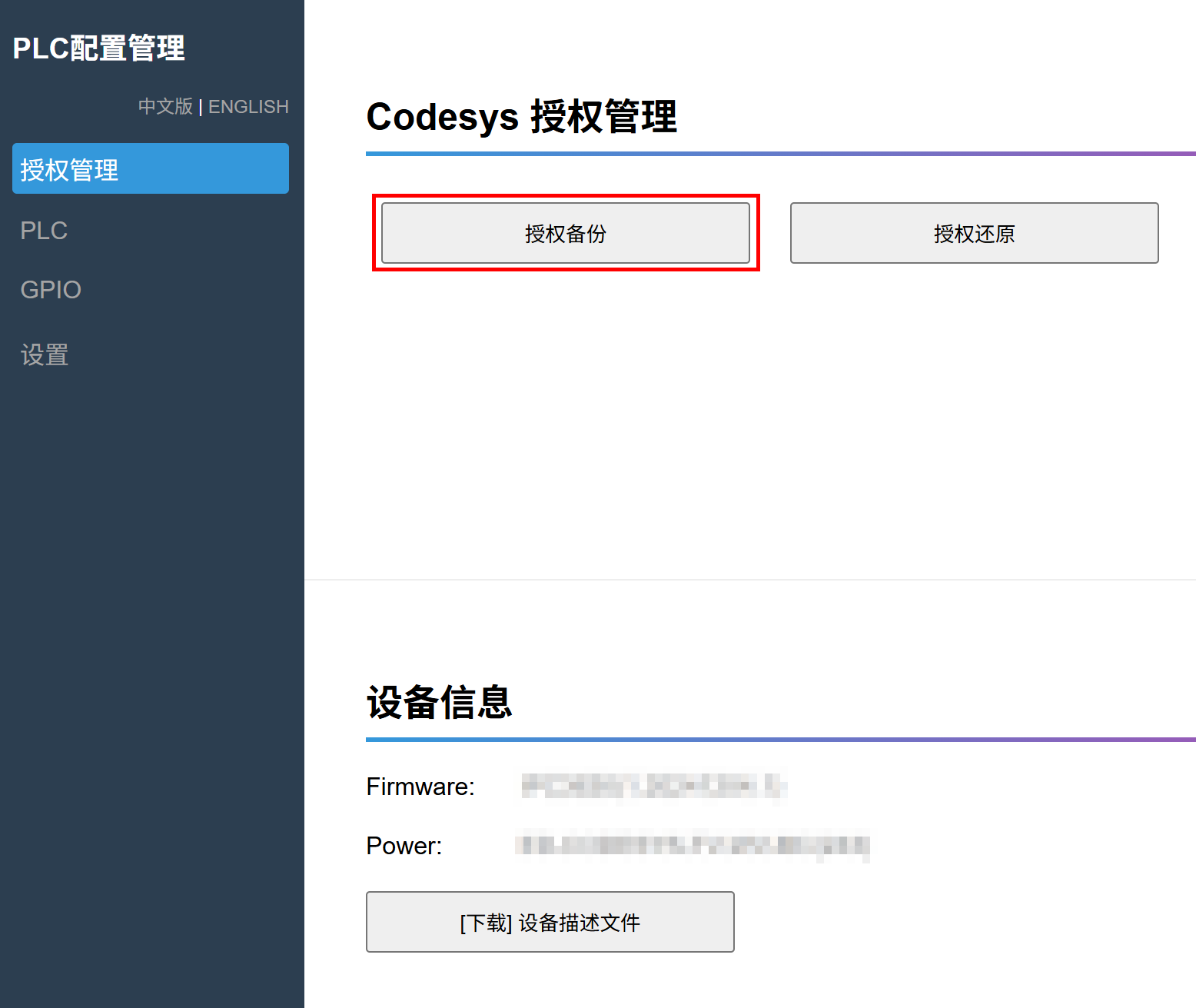Image resolution: width=1196 pixels, height=1008 pixels.
Task: Click the Power label
Action: pyautogui.click(x=404, y=846)
